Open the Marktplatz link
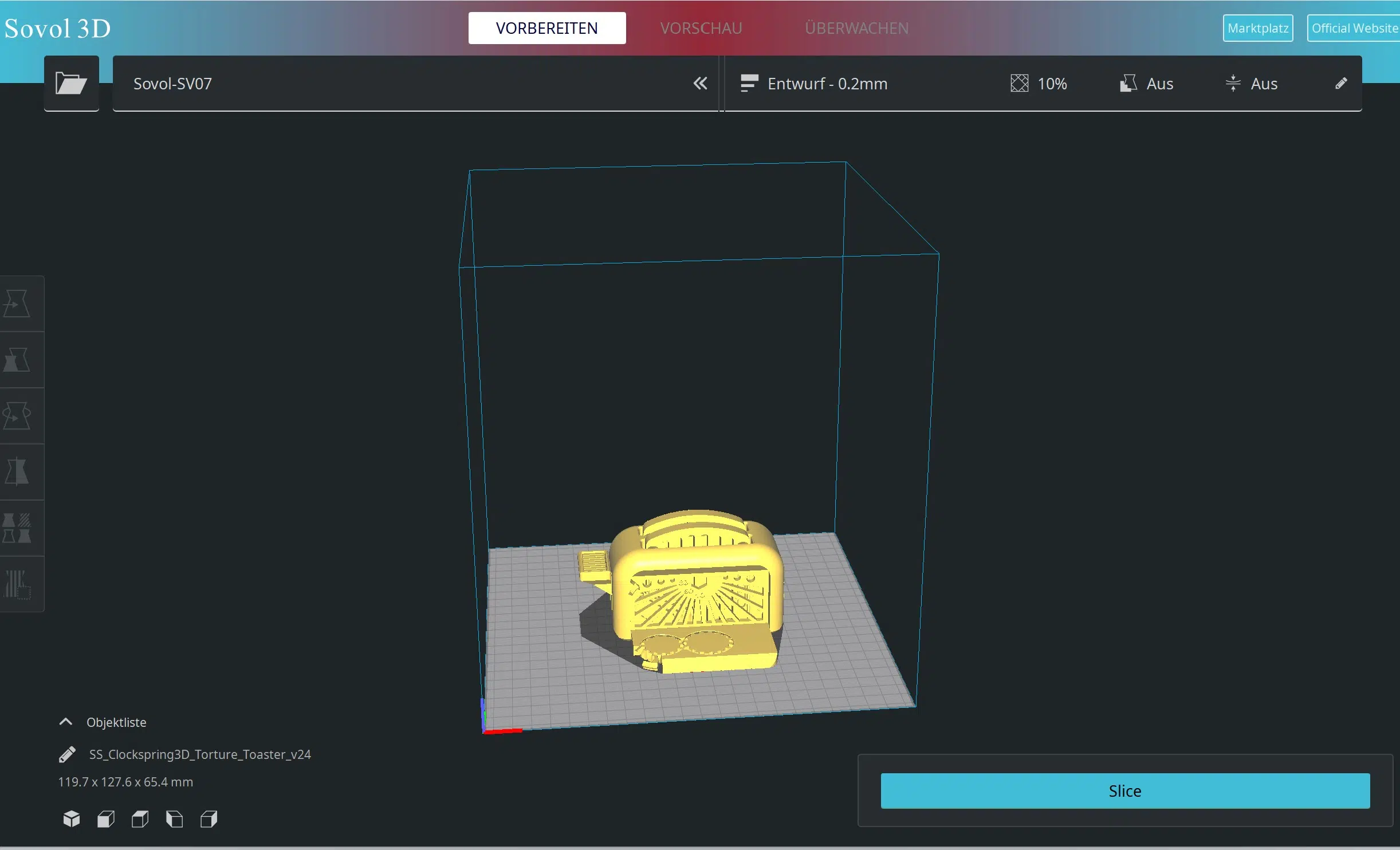Screen dimensions: 1400x850 click(x=1257, y=28)
